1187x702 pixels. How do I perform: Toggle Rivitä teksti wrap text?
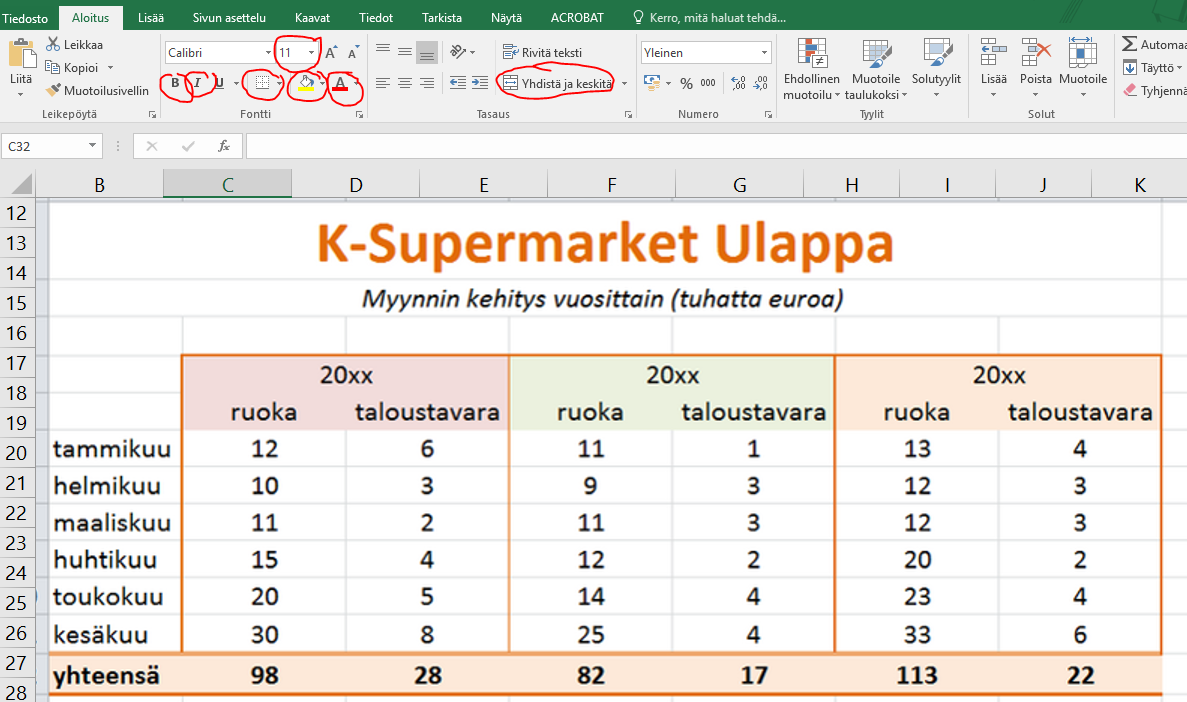coord(543,52)
